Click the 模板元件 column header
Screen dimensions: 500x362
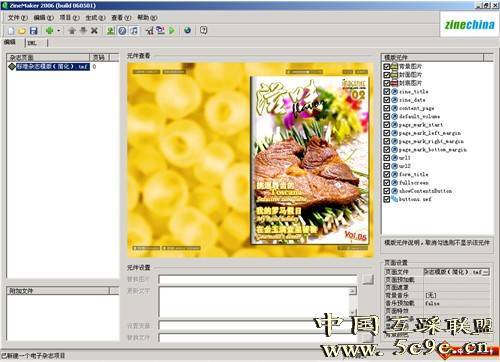pyautogui.click(x=432, y=57)
